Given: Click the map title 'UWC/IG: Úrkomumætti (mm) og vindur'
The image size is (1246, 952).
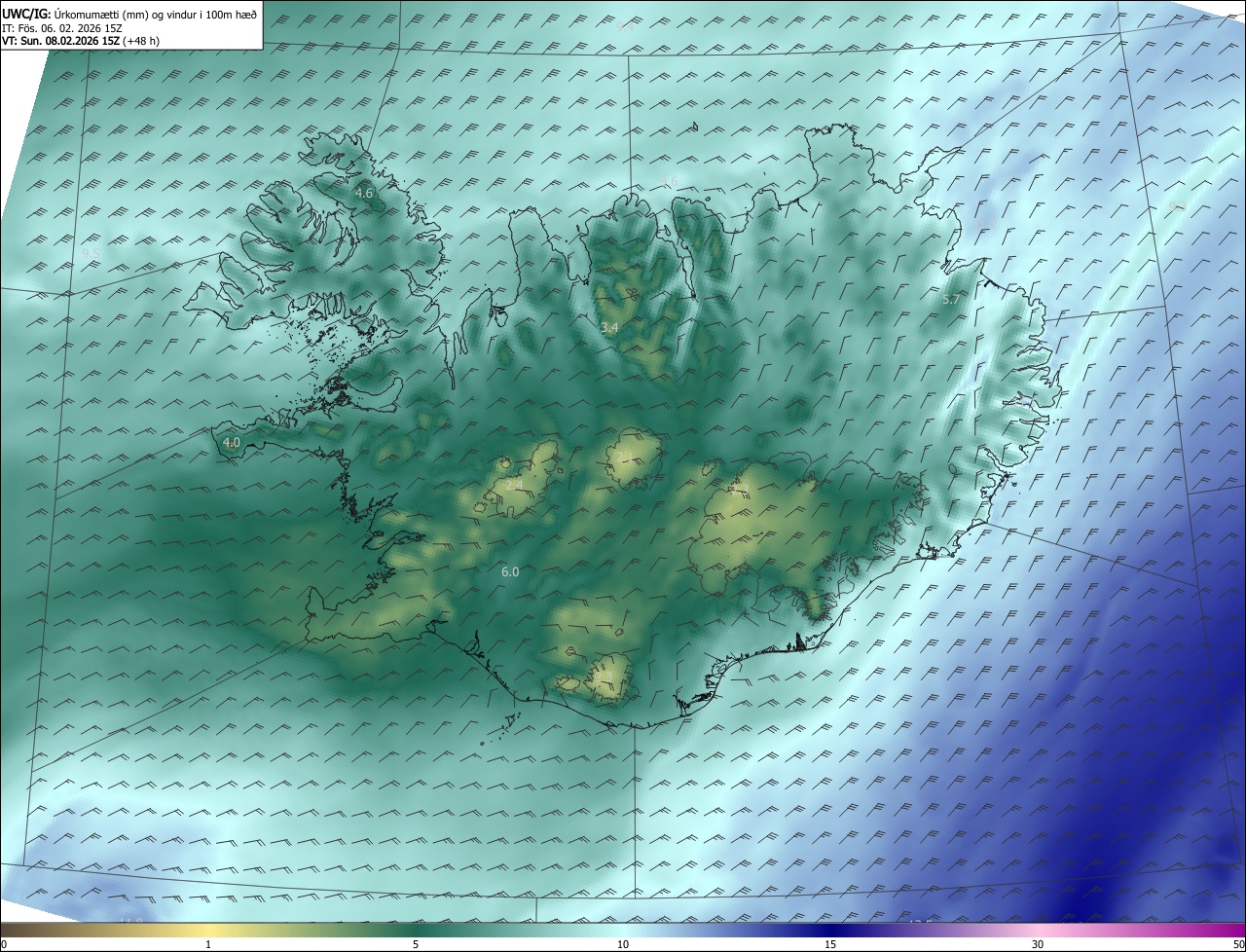Looking at the screenshot, I should [129, 13].
